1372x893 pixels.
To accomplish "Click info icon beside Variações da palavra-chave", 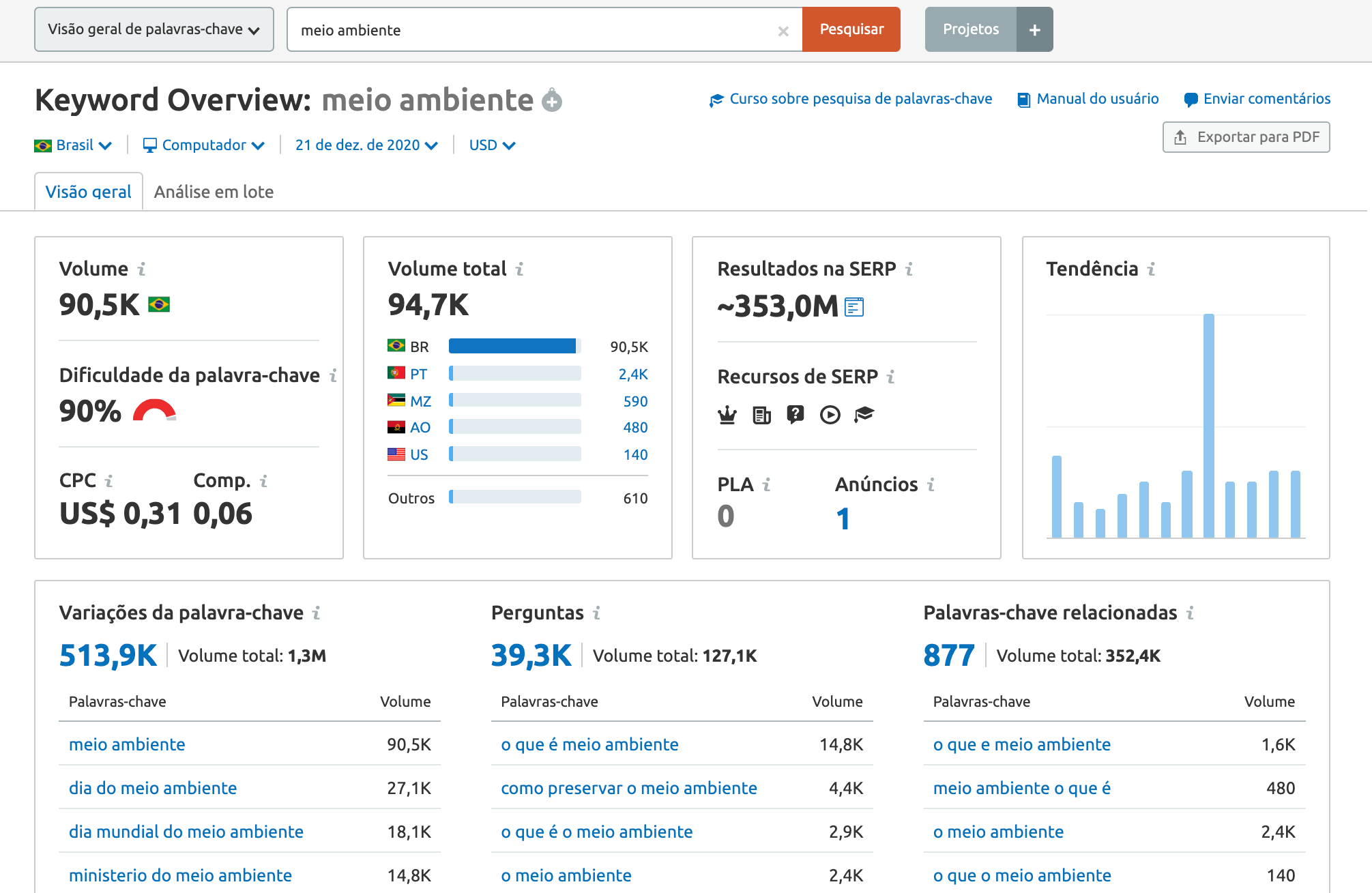I will (316, 613).
